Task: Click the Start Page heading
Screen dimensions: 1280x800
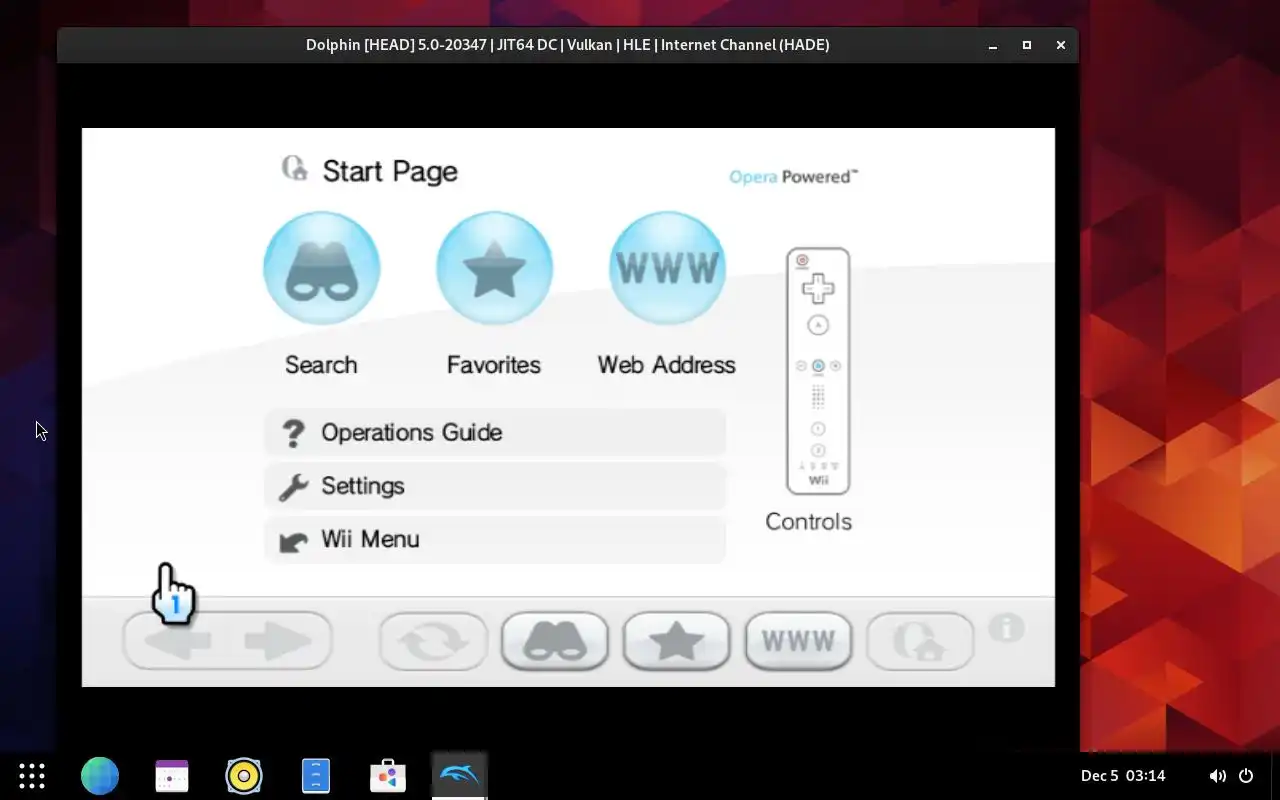Action: click(x=390, y=171)
